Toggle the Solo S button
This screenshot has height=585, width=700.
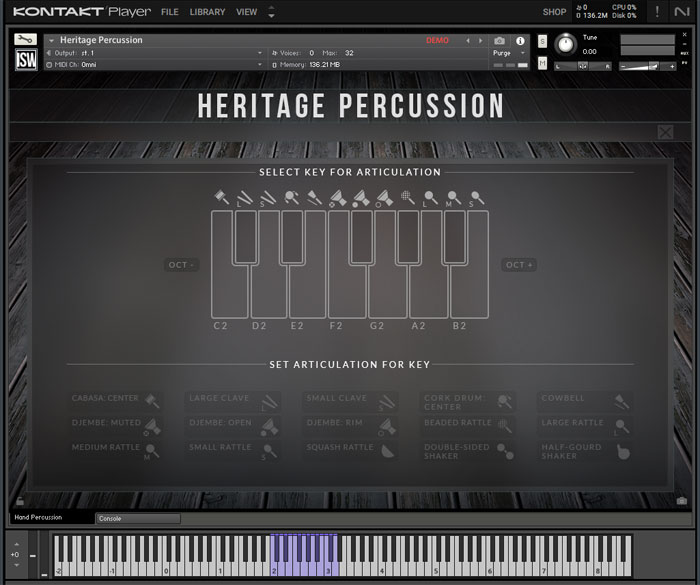[542, 42]
